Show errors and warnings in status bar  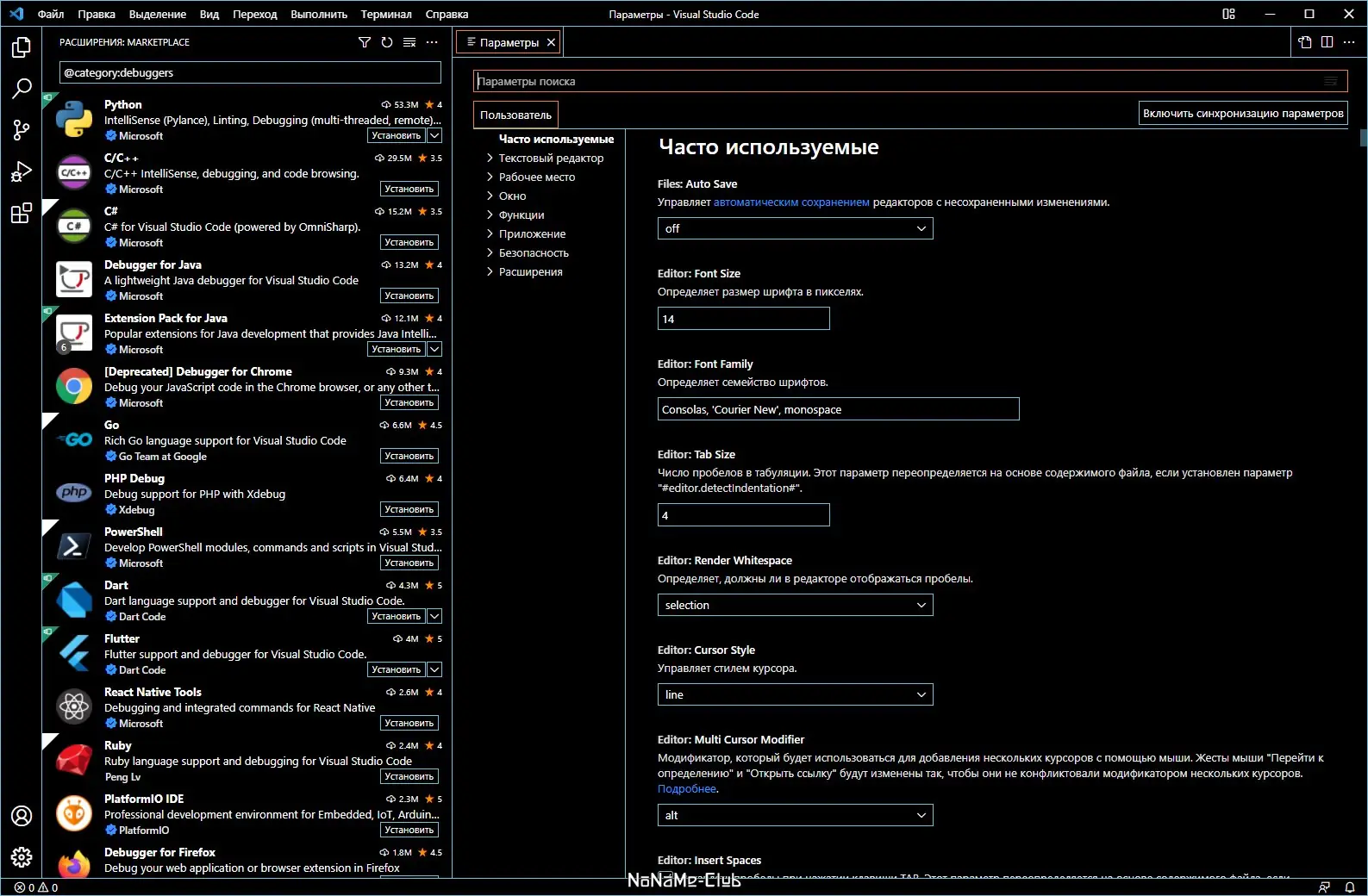tap(36, 887)
